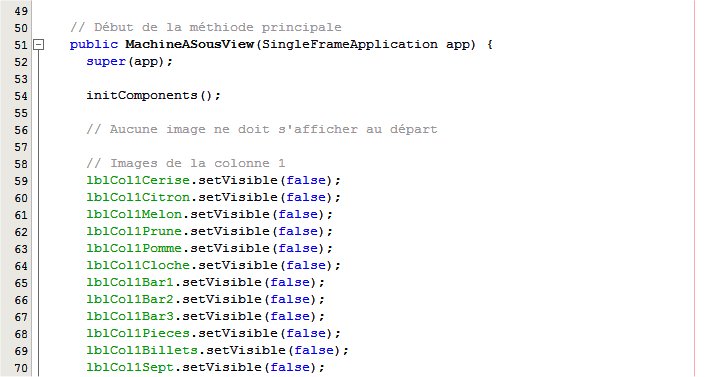Click the lblCol1Sept variable

[x=130, y=367]
